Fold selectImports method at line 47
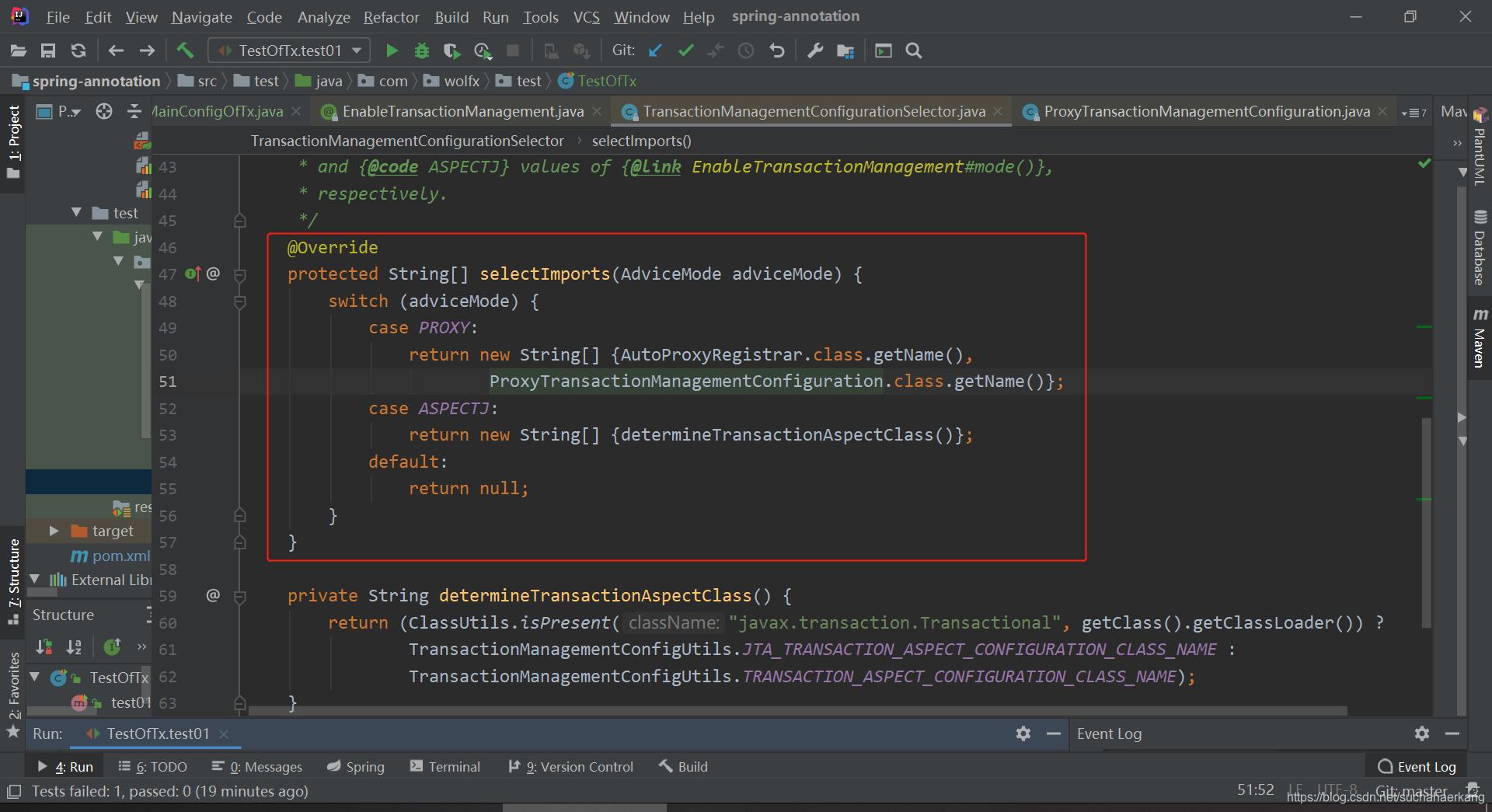Image resolution: width=1492 pixels, height=812 pixels. click(240, 274)
